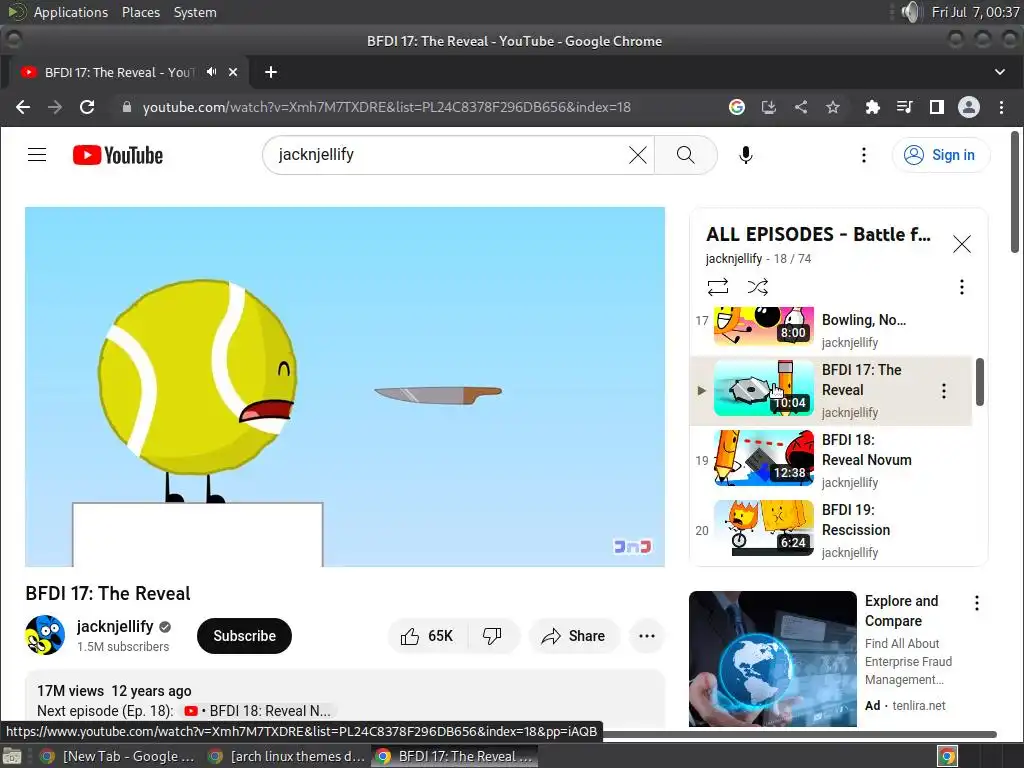This screenshot has width=1024, height=768.
Task: Switch to arch linux themes taskbar window
Action: (x=286, y=756)
